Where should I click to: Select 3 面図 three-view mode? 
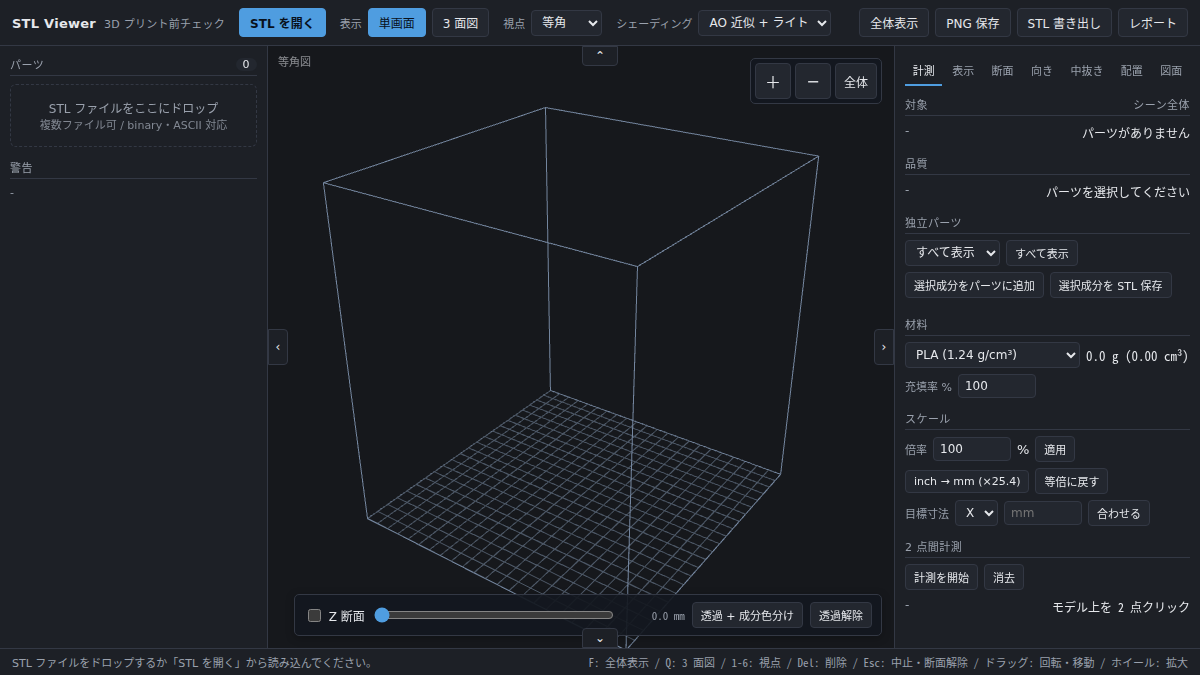point(460,23)
